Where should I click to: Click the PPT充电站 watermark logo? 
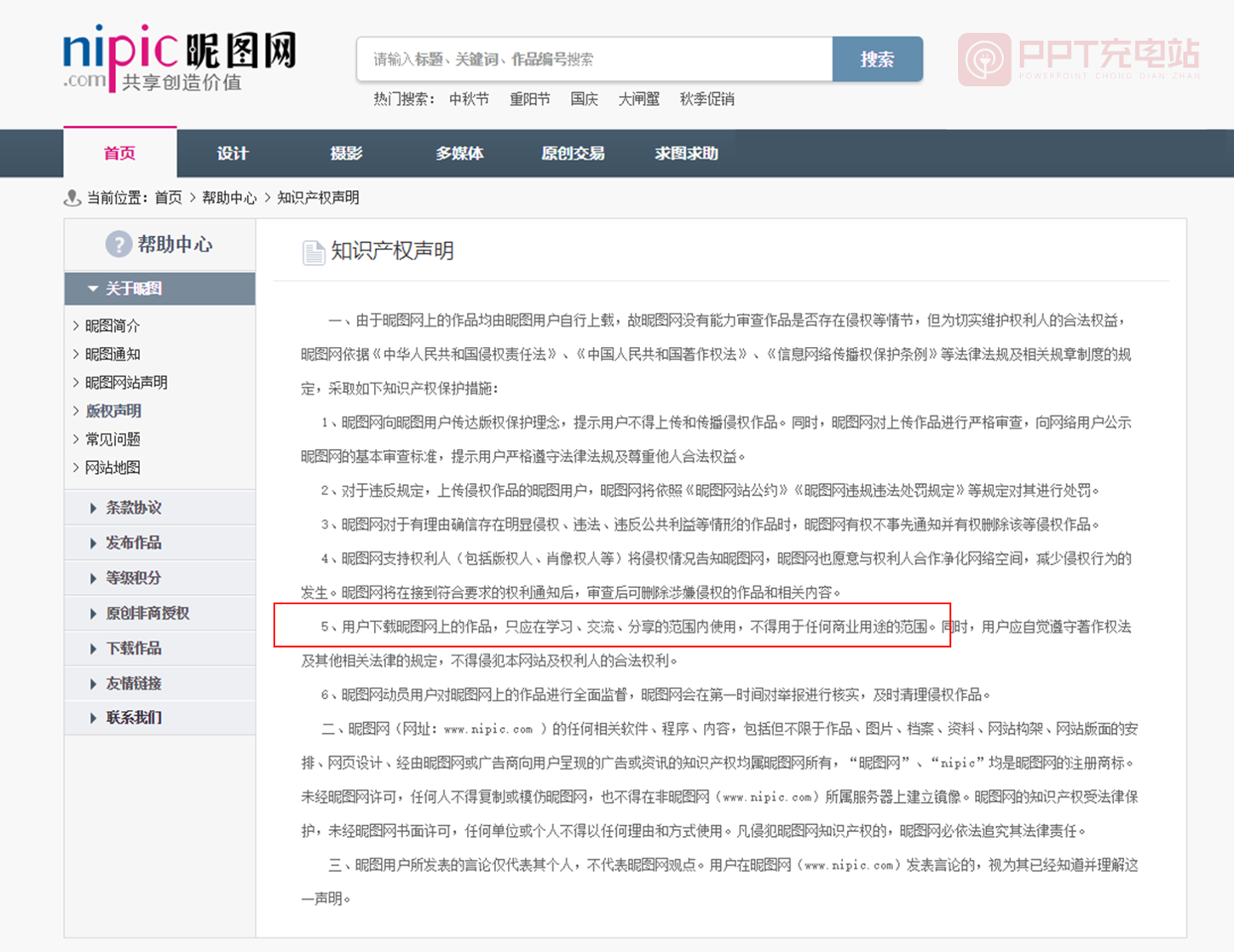1079,59
